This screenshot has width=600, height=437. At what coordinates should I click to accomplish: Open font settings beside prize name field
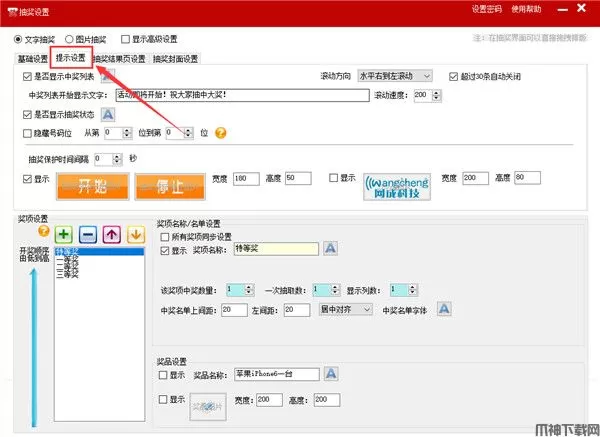[x=329, y=248]
